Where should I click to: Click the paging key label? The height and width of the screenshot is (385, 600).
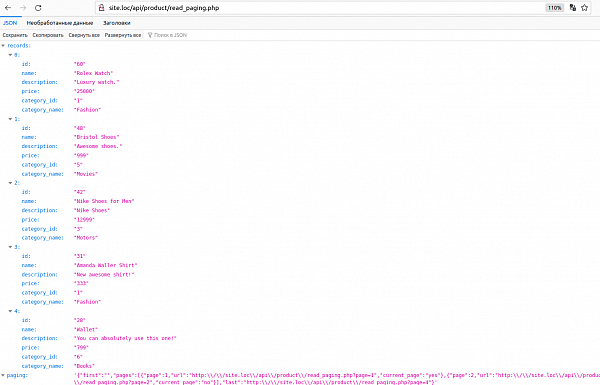pos(17,375)
